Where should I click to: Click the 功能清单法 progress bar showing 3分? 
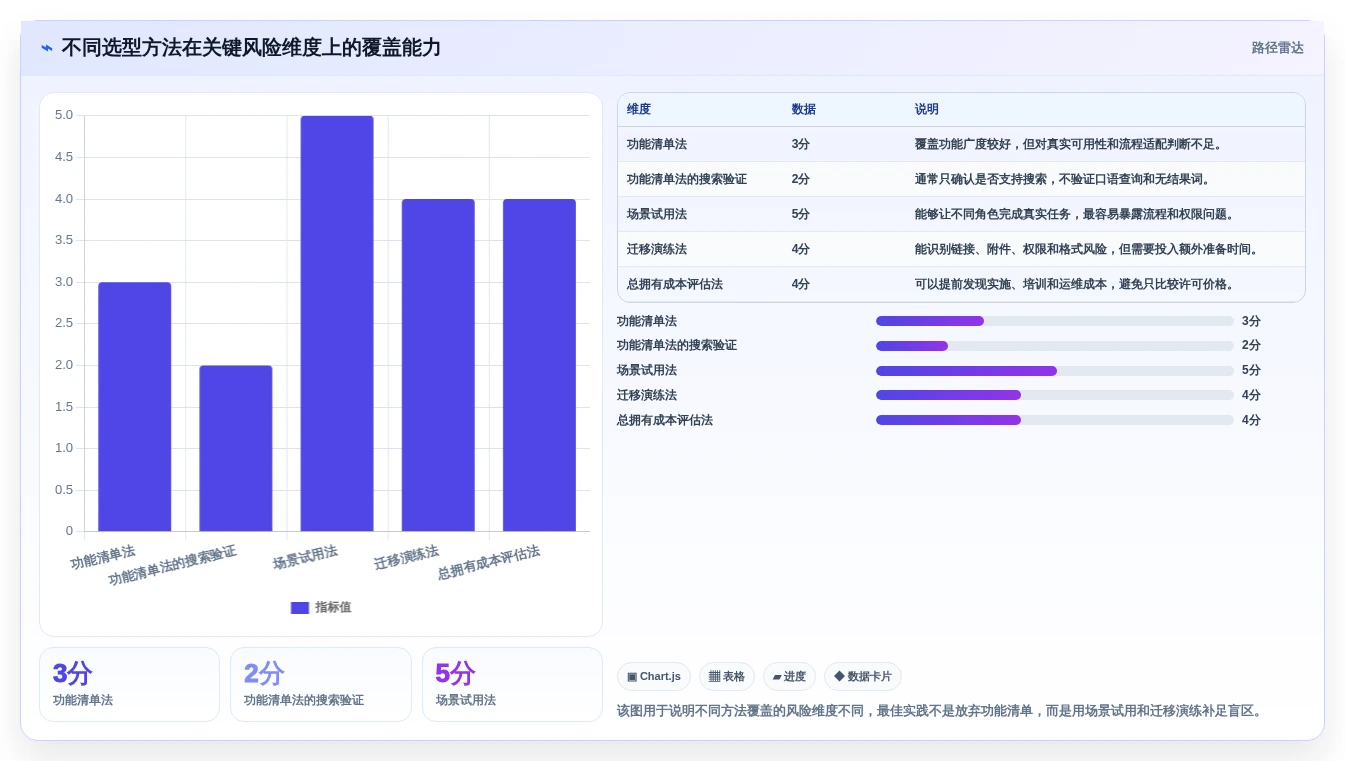[x=1055, y=321]
